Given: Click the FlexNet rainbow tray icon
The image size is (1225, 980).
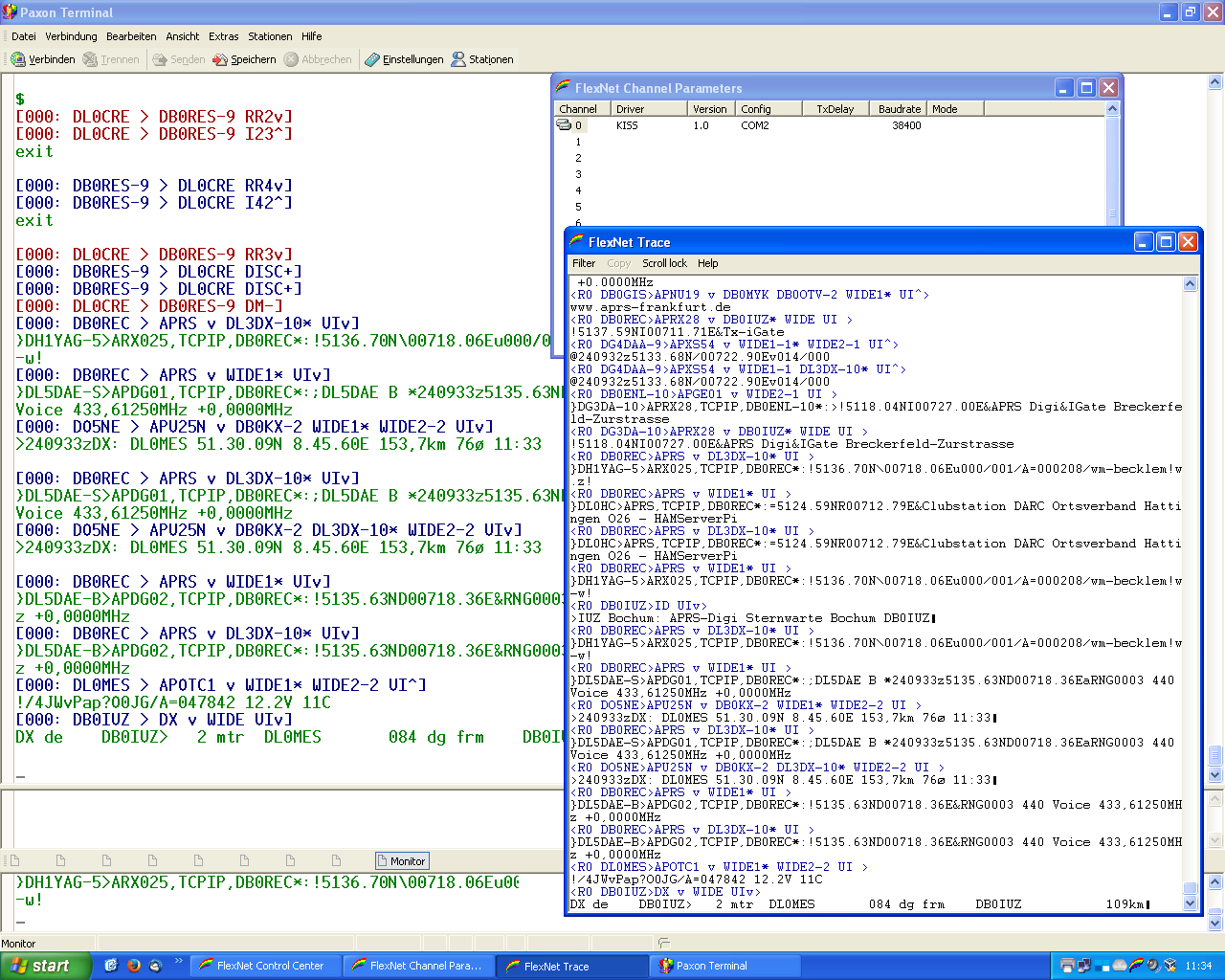Looking at the screenshot, I should click(x=1136, y=966).
